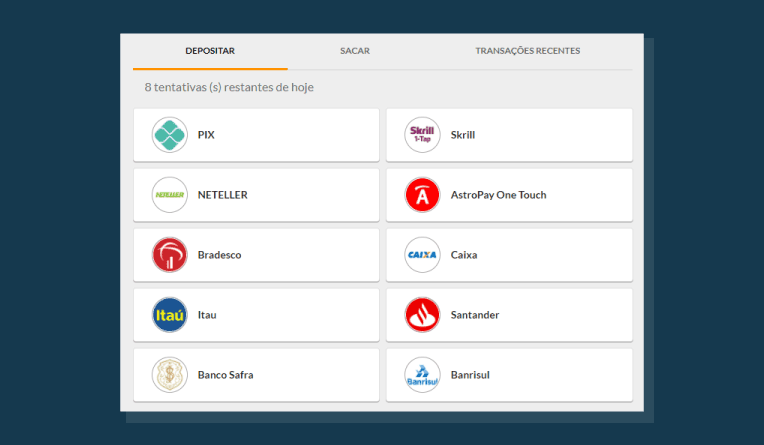
Task: Click the PIX diamond logo icon
Action: [x=170, y=135]
